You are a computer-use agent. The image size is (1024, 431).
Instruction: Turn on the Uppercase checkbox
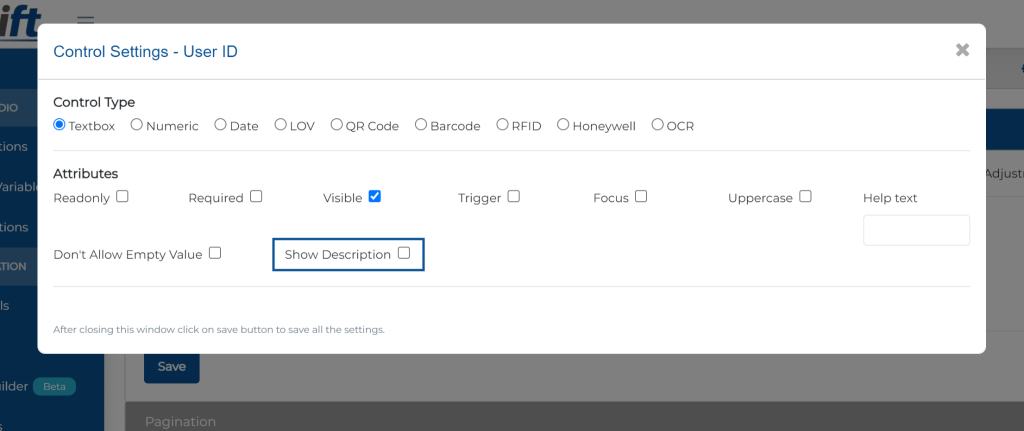[805, 196]
